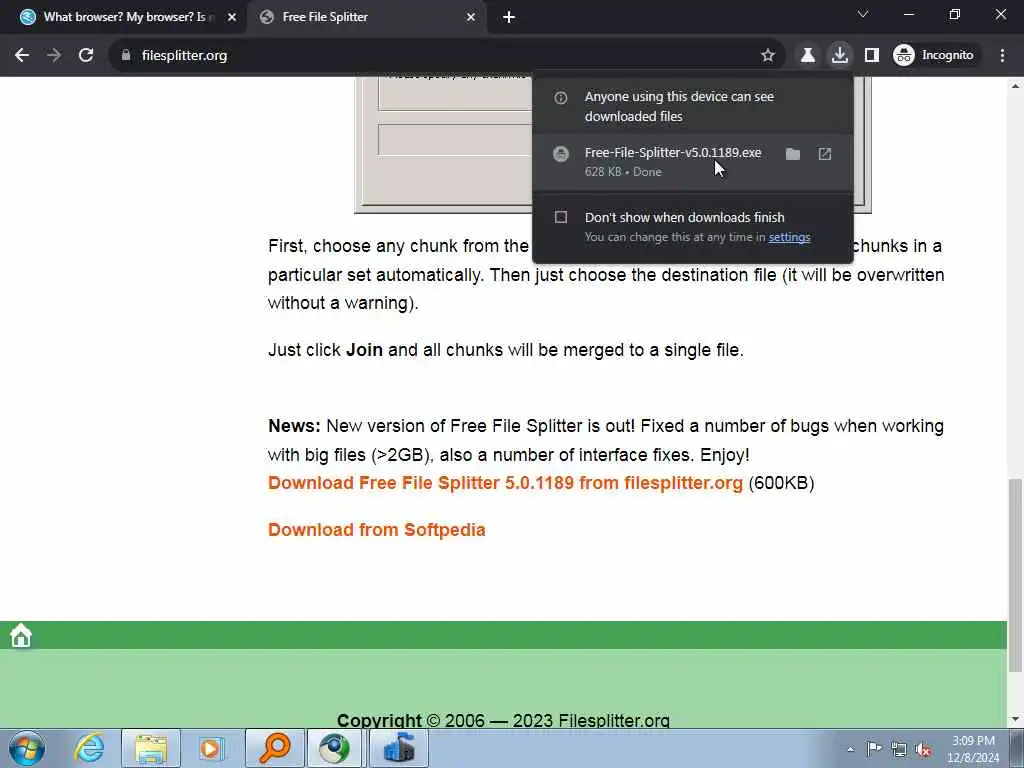Reload the filesplitter.org page
The image size is (1024, 768).
[x=86, y=56]
